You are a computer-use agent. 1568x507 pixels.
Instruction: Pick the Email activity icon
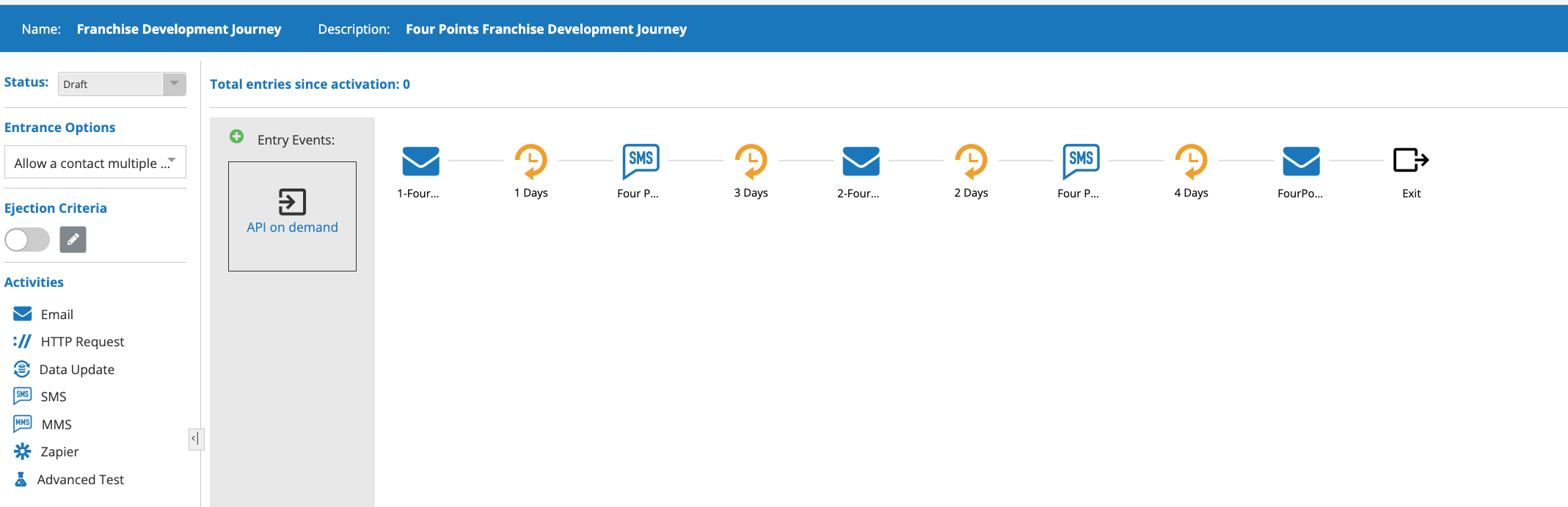coord(23,314)
